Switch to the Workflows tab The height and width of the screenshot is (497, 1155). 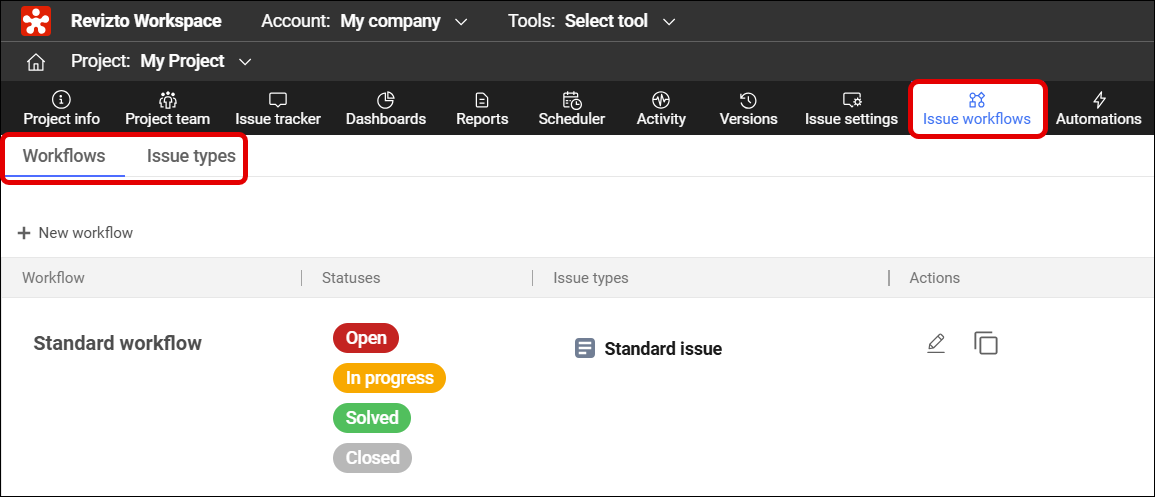pos(64,156)
